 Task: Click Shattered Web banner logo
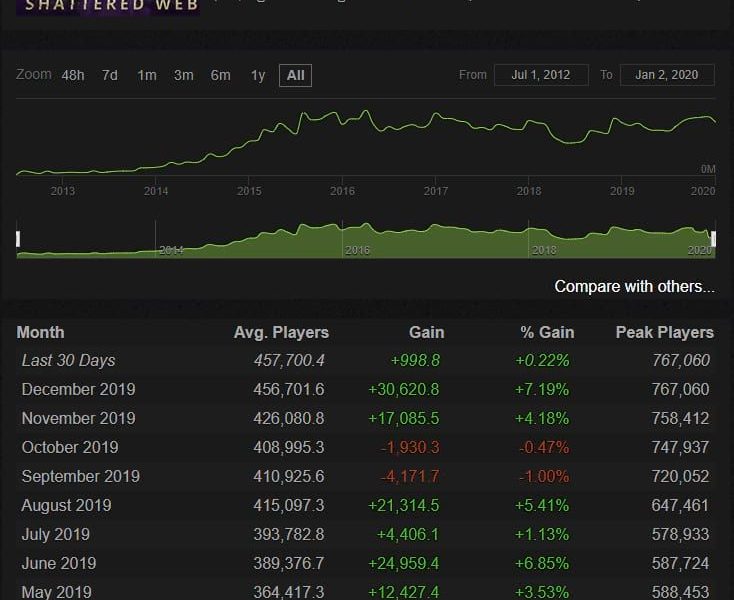[x=107, y=6]
